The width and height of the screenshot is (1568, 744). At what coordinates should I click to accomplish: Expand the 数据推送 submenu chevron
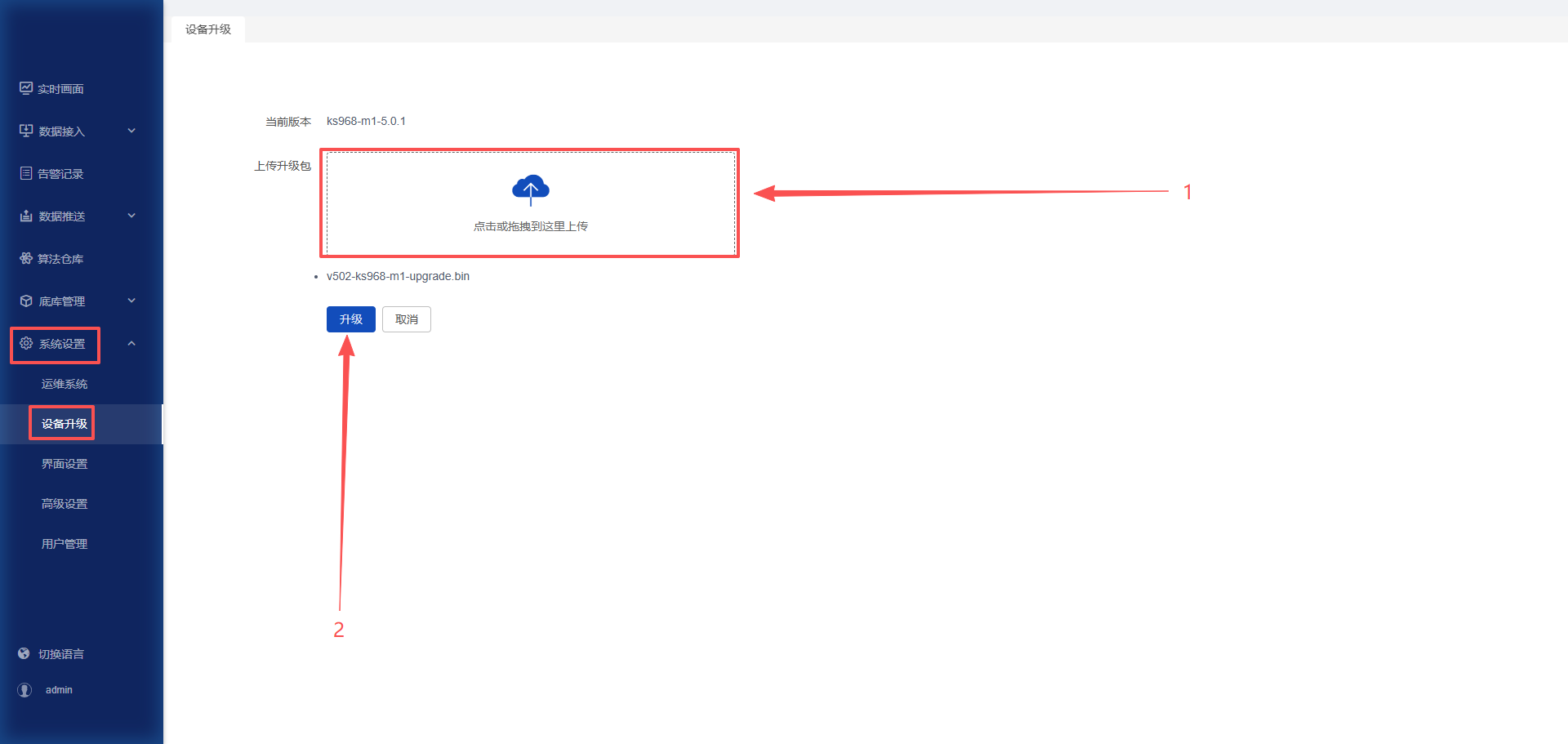point(131,216)
